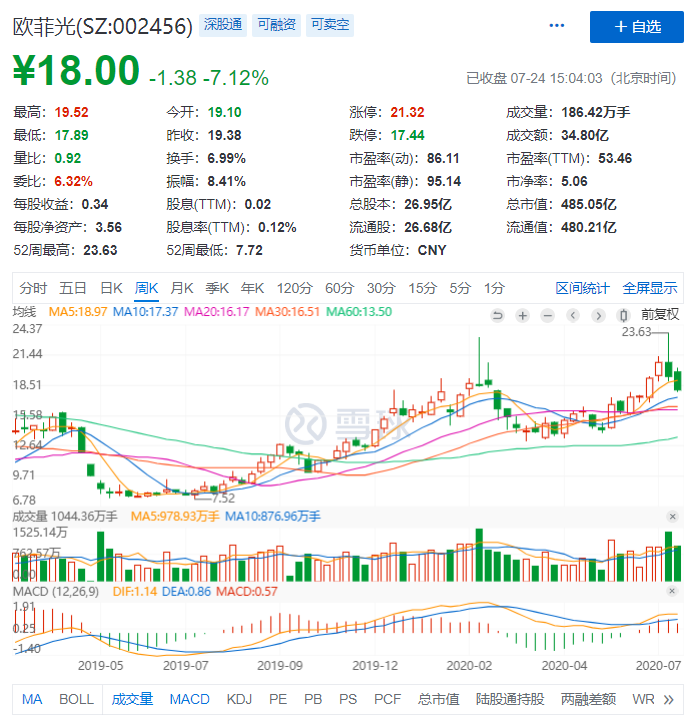Select the MA overlay indicator
The width and height of the screenshot is (696, 724).
tap(32, 699)
